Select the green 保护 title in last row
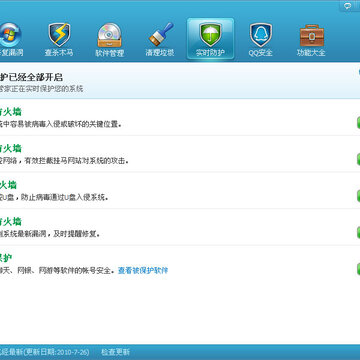Image resolution: width=360 pixels, height=360 pixels. pos(6,258)
